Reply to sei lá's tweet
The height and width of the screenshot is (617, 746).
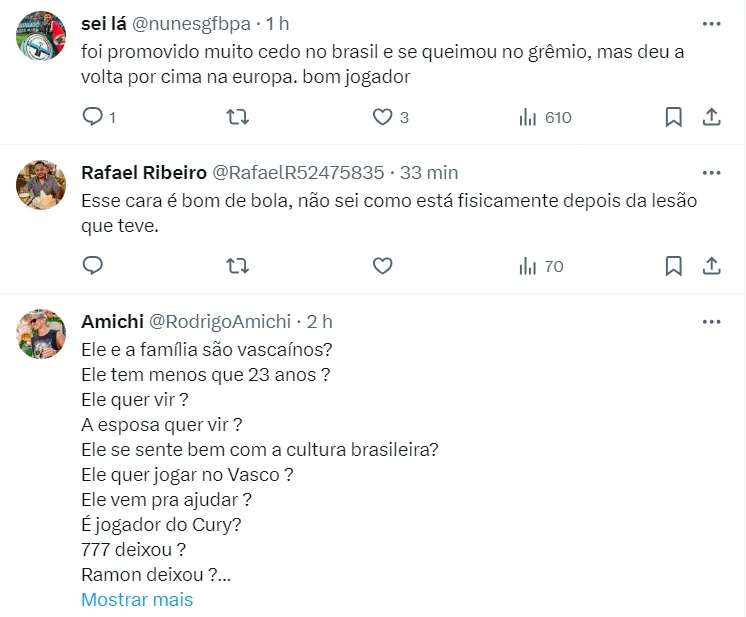(x=93, y=117)
